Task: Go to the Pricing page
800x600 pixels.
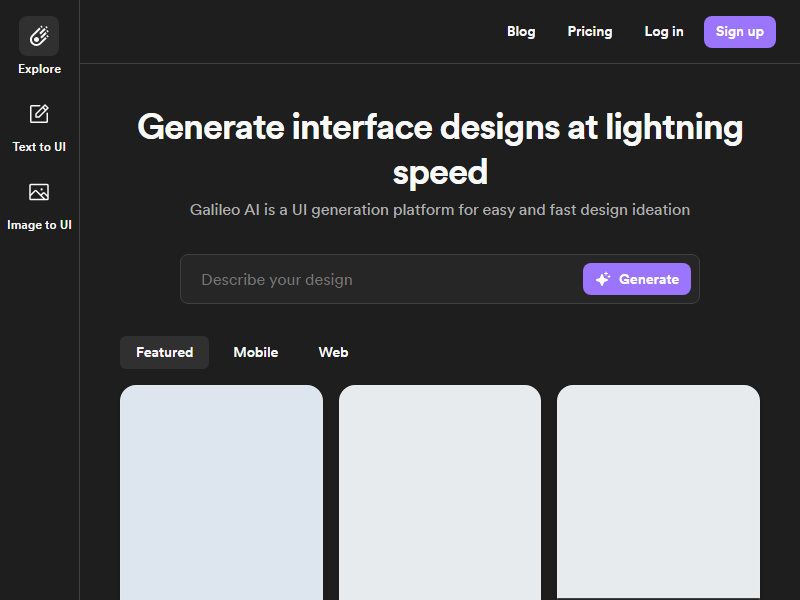Action: 590,32
